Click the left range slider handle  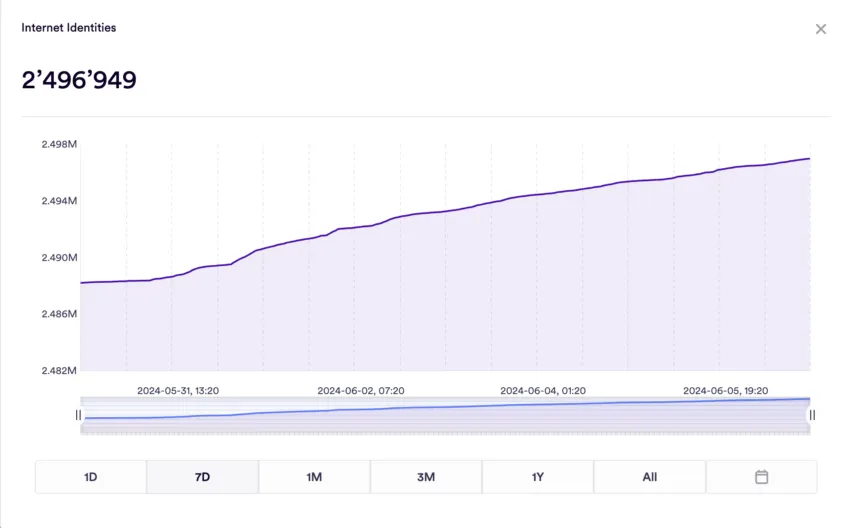pyautogui.click(x=78, y=415)
